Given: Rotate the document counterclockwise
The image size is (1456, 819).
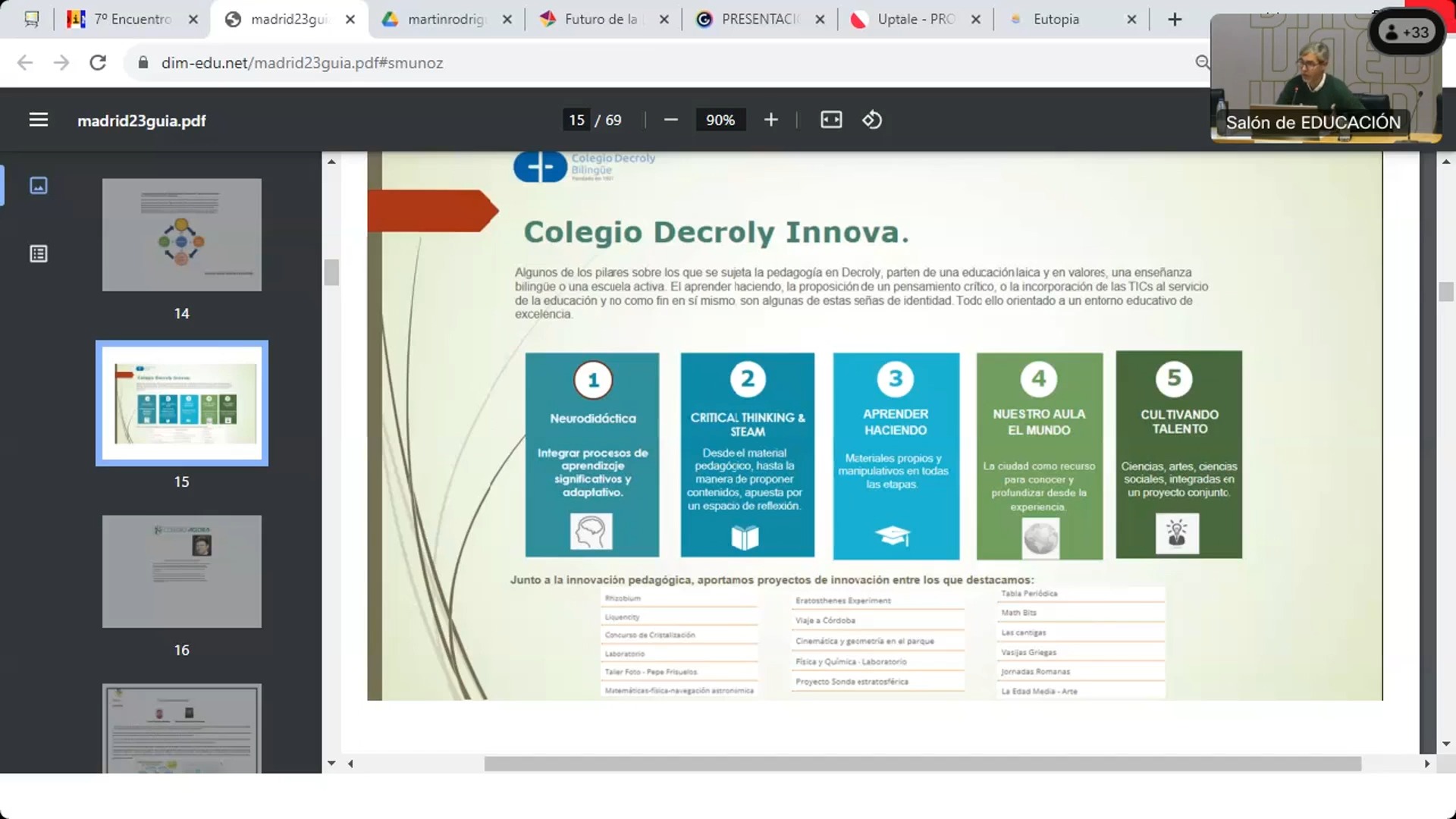Looking at the screenshot, I should click(872, 120).
